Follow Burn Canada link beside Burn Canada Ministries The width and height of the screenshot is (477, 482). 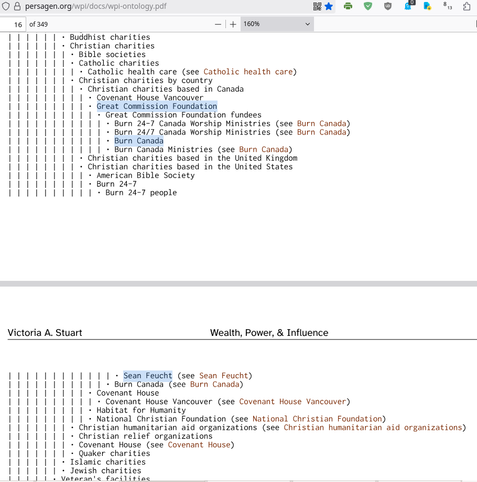[x=263, y=149]
